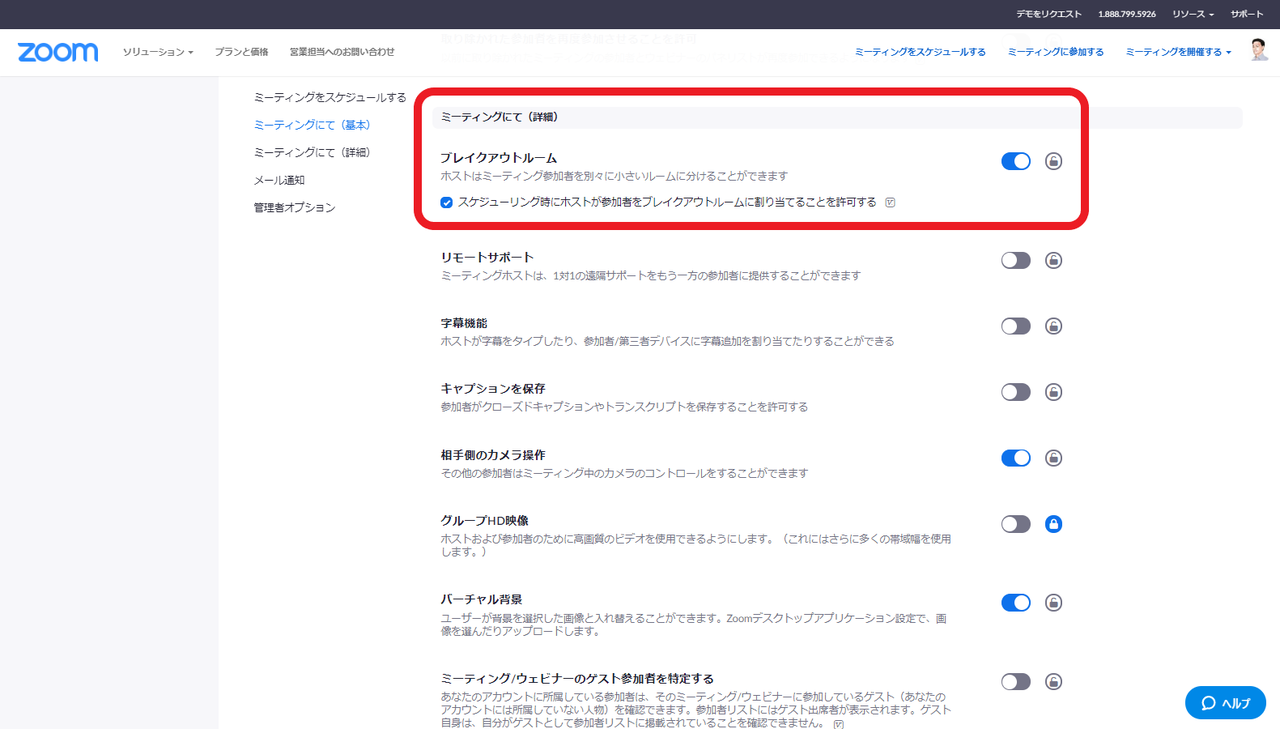Disable 相手側のカメラ操作 toggle
Viewport: 1280px width, 729px height.
click(1016, 458)
